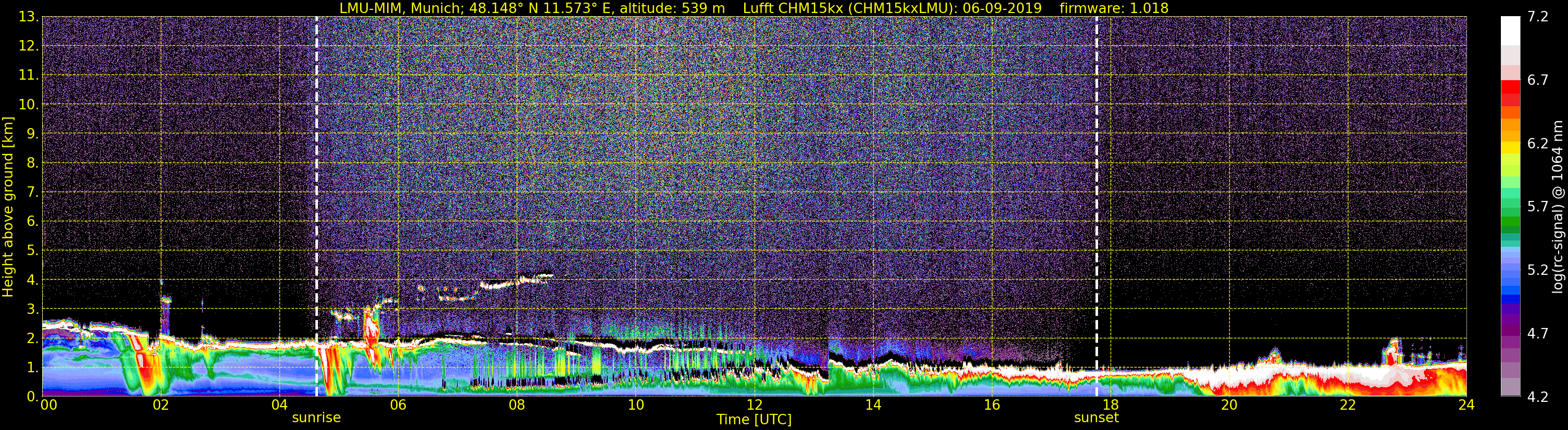Image resolution: width=1568 pixels, height=430 pixels.
Task: Click the time tick label '24'
Action: coord(1467,405)
